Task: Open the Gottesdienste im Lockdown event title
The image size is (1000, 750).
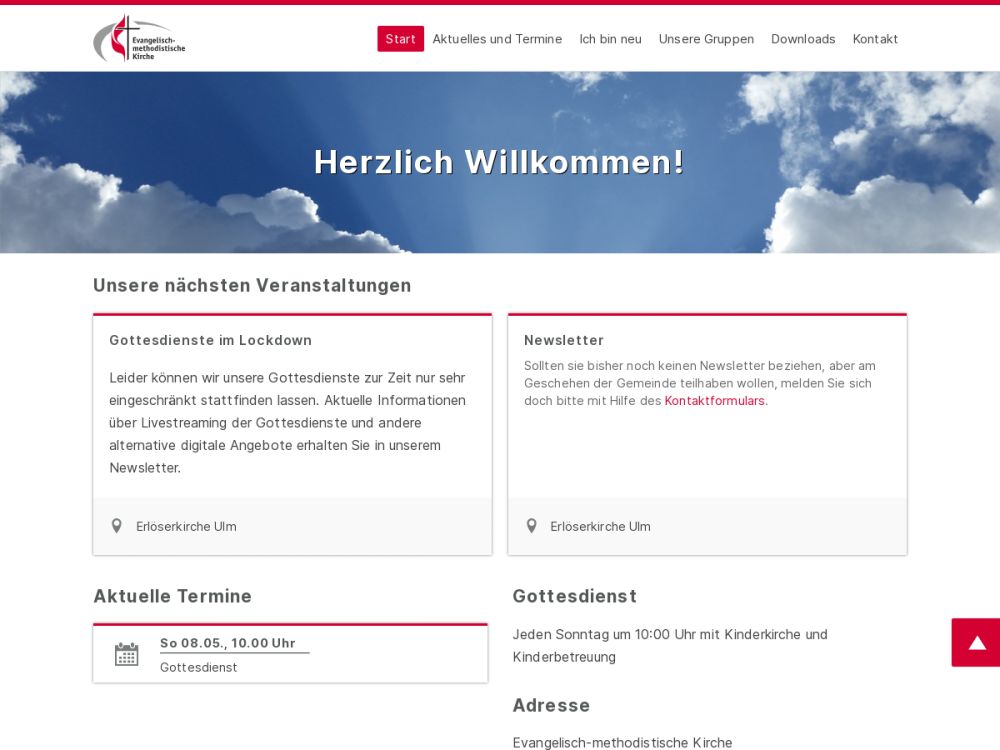Action: point(210,340)
